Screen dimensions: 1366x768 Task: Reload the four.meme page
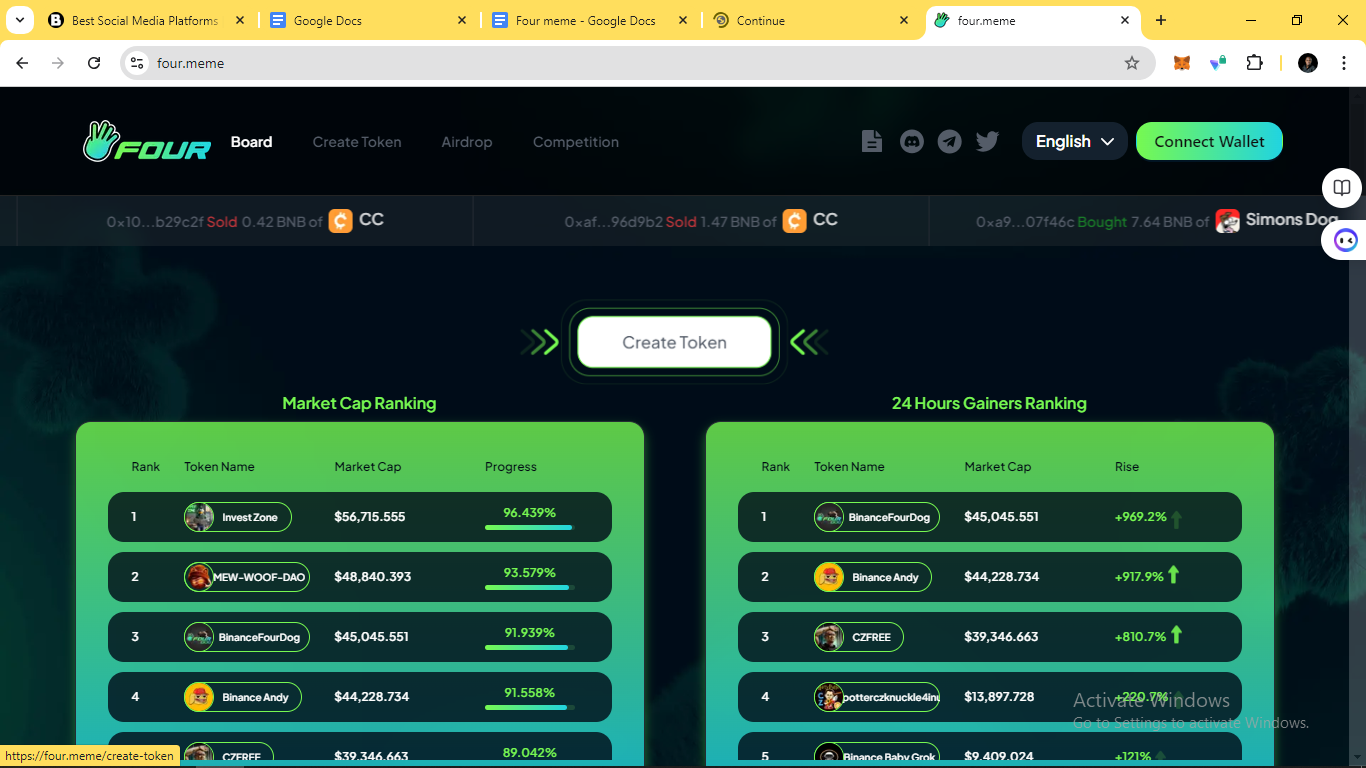[94, 63]
